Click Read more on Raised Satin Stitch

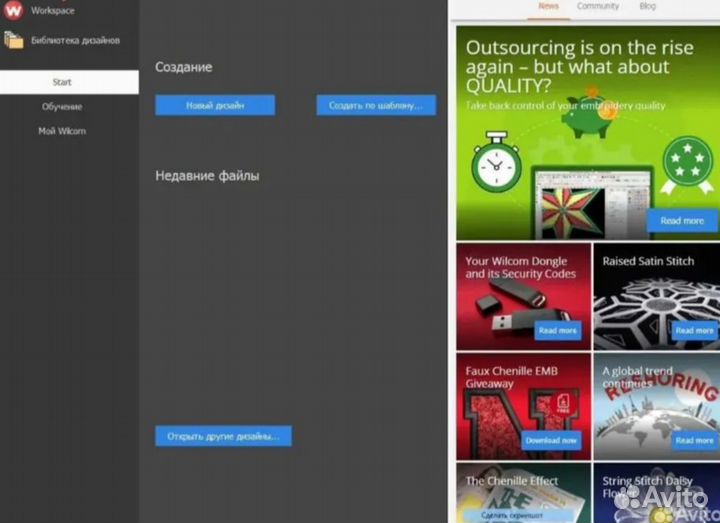693,330
